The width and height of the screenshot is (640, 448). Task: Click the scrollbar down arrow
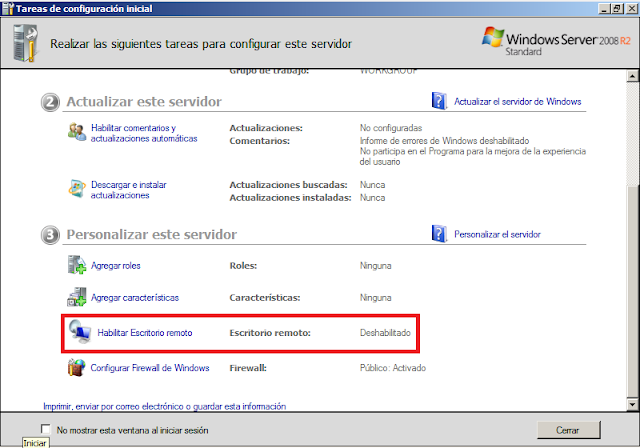(632, 404)
